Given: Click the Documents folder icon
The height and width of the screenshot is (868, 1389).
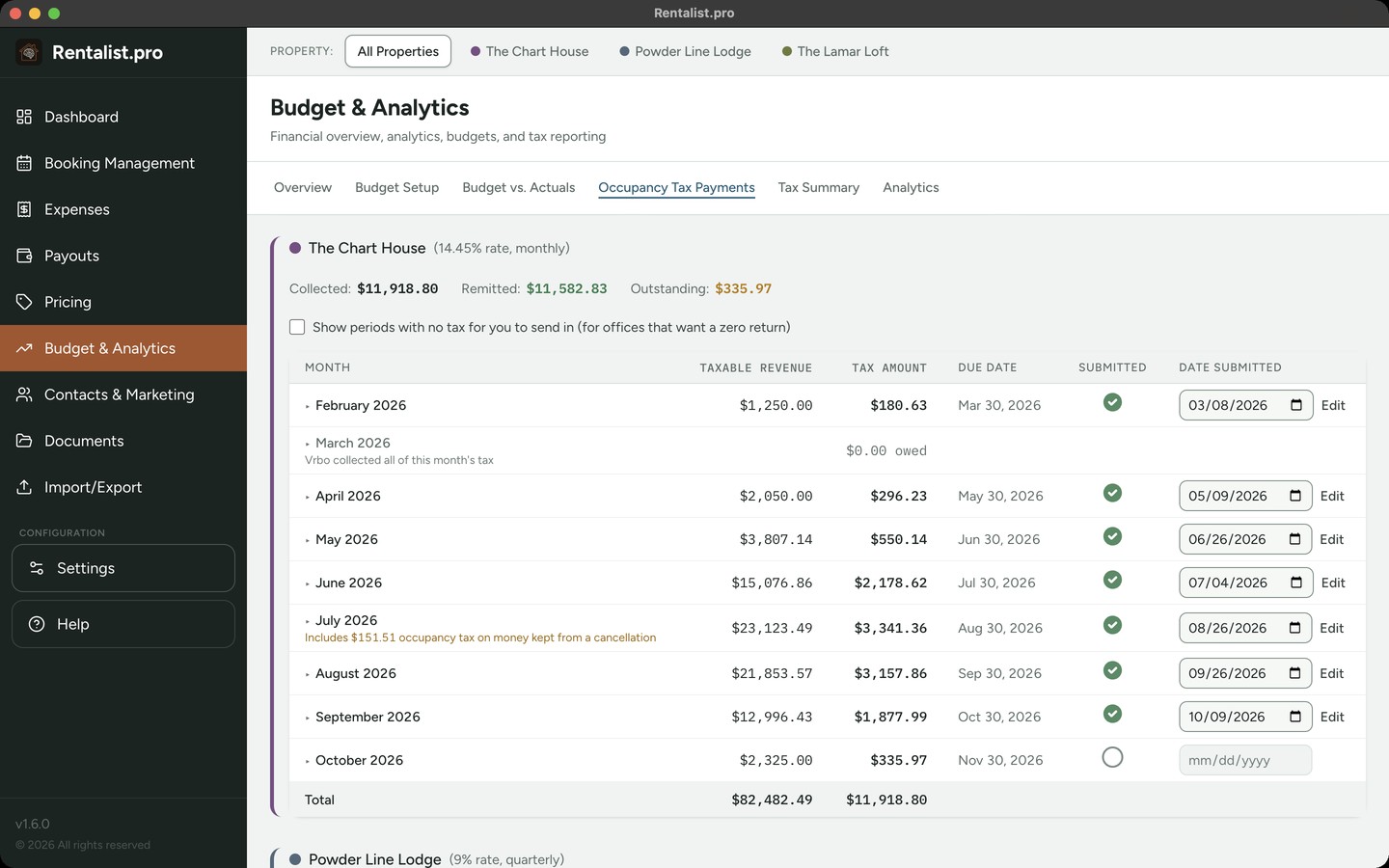Looking at the screenshot, I should pyautogui.click(x=24, y=441).
